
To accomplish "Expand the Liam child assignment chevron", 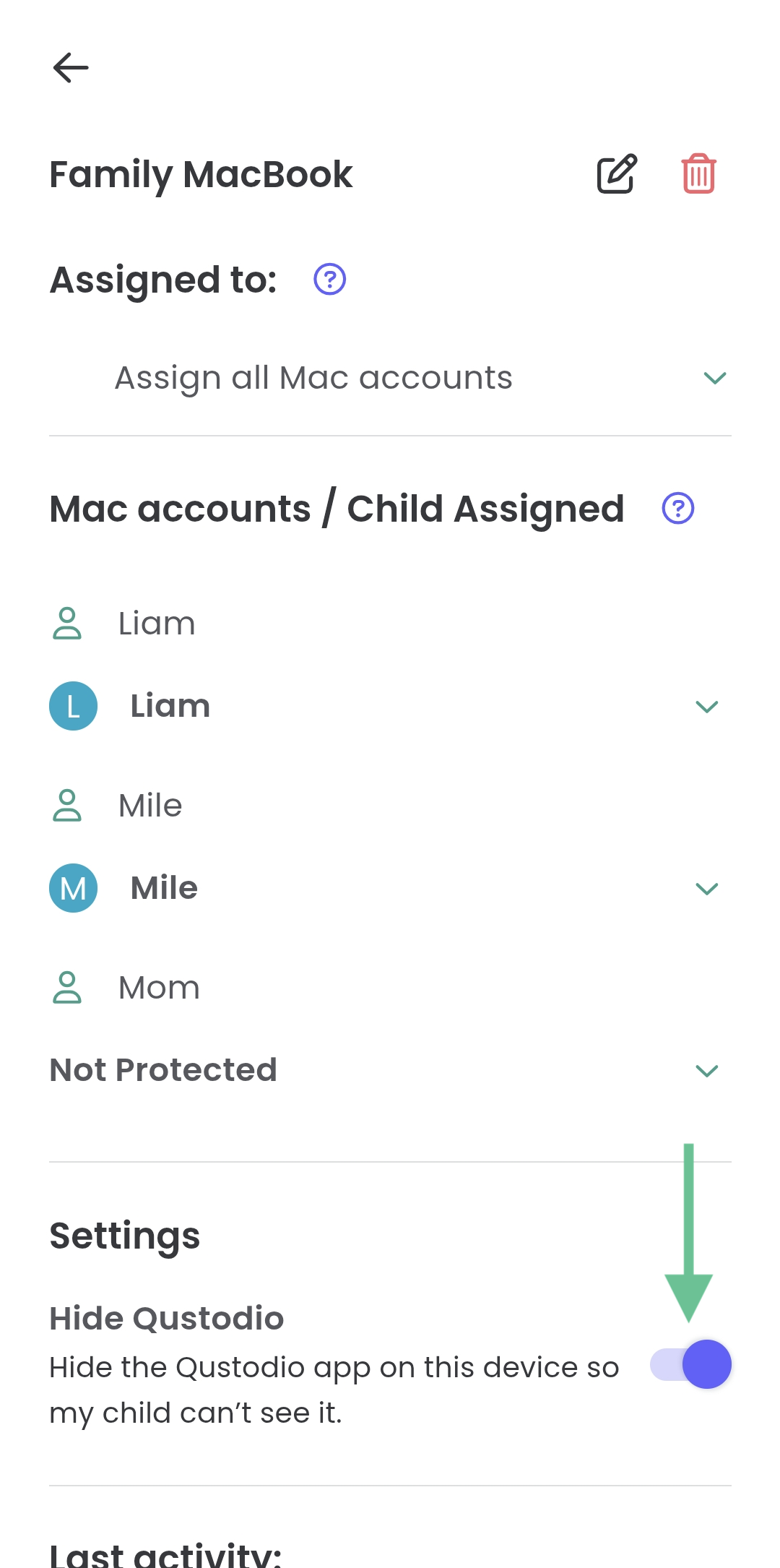I will tap(706, 707).
